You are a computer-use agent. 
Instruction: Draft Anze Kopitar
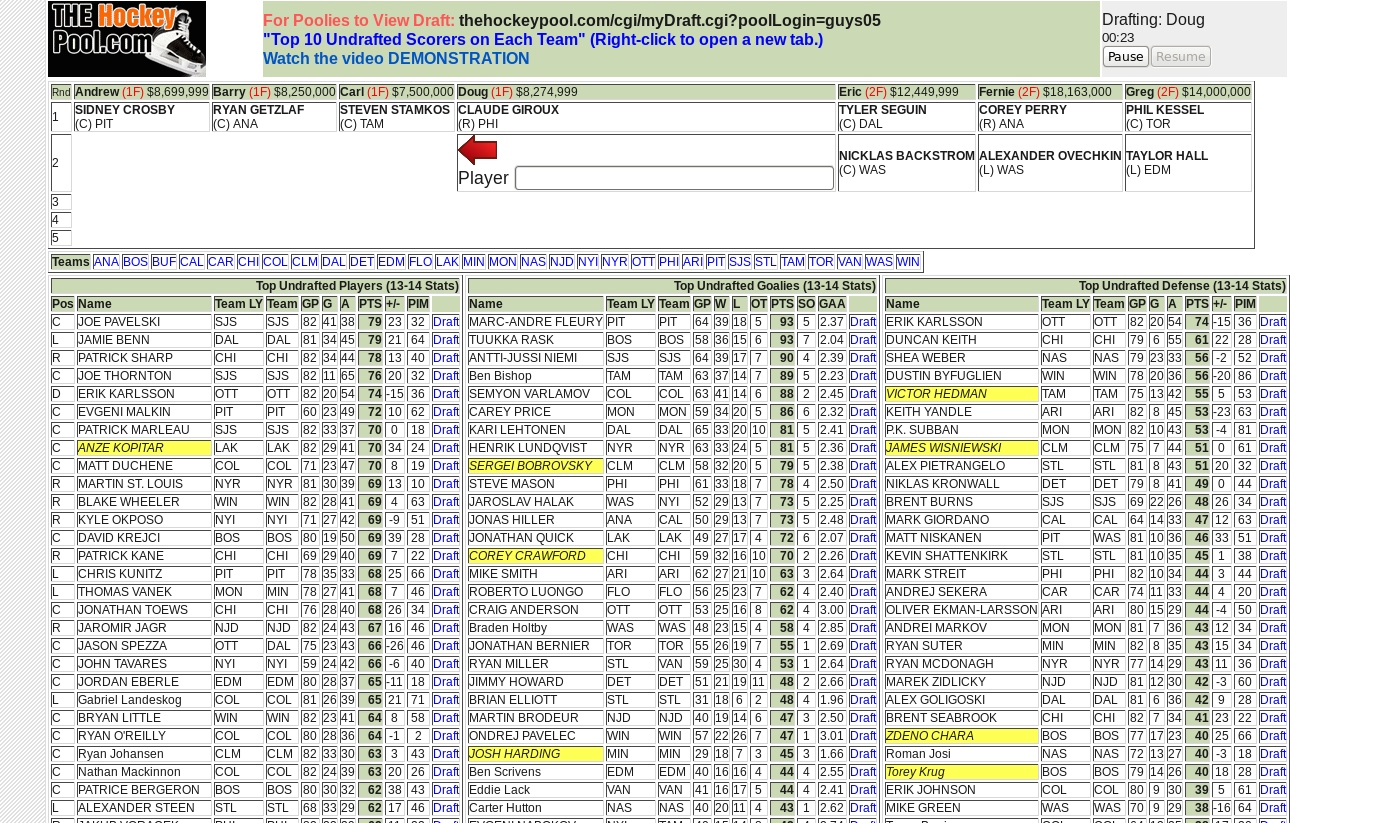click(x=446, y=448)
